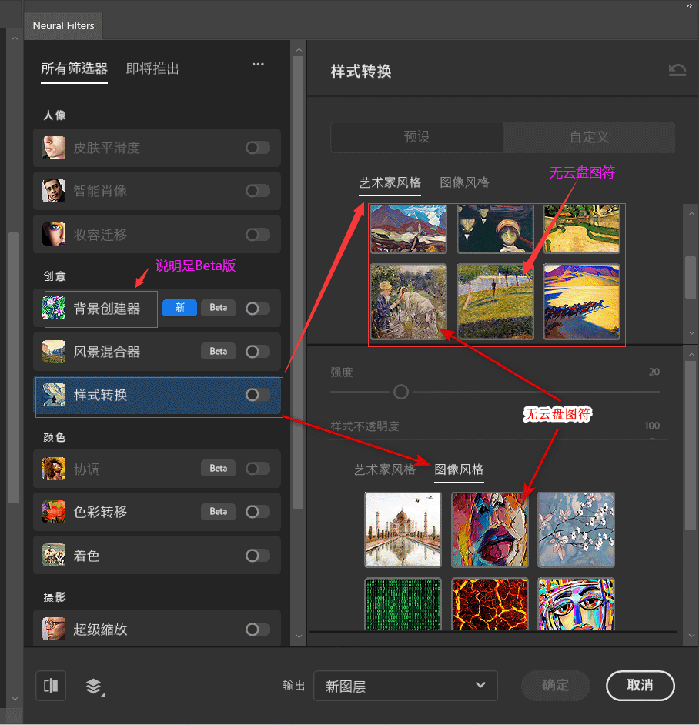Click the 样式转换 wave painting icon
The height and width of the screenshot is (725, 699).
[x=54, y=394]
